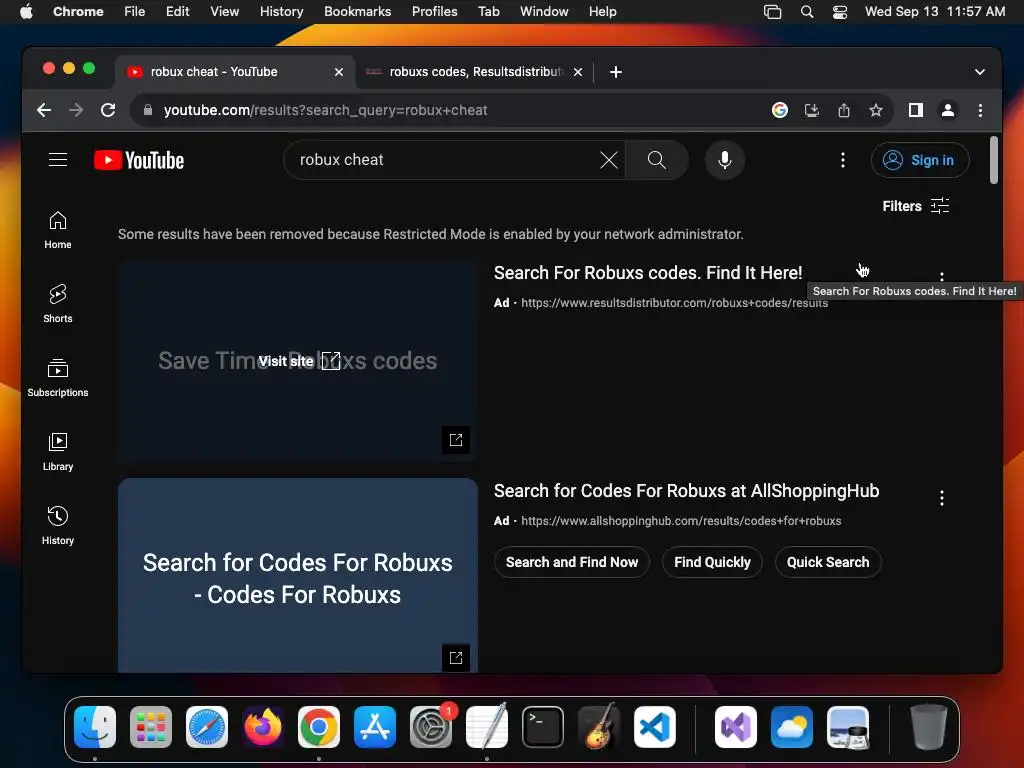Bookmark this page with the star icon
This screenshot has height=768, width=1024.
point(876,110)
